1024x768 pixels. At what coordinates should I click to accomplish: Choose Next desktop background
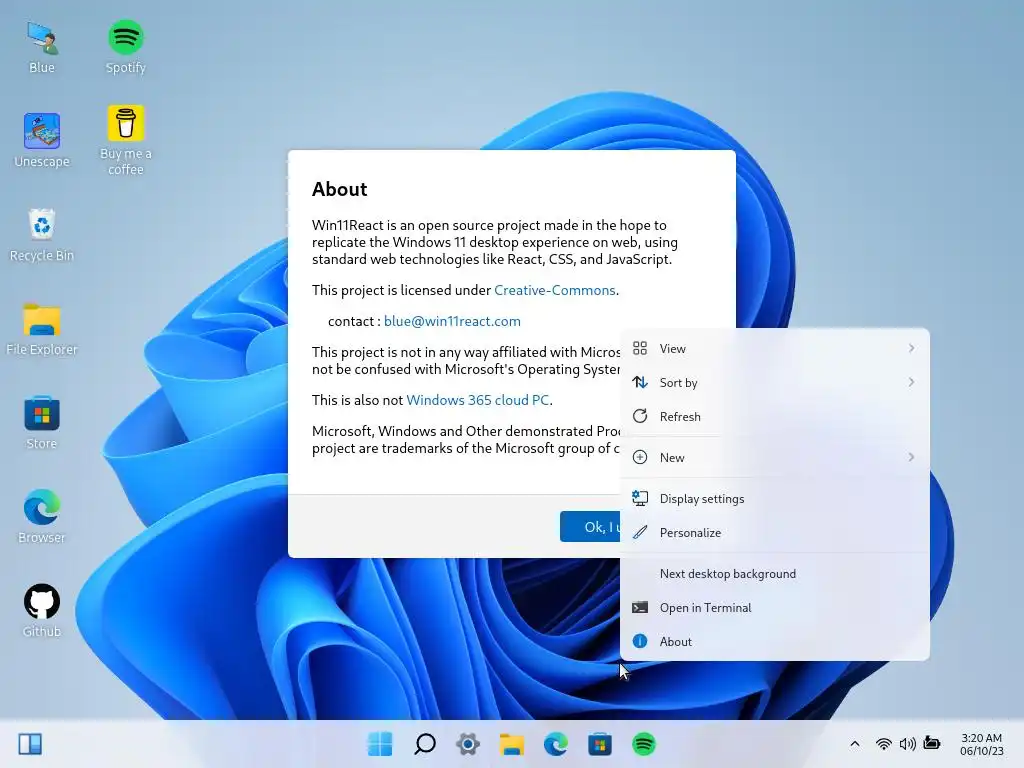775,574
